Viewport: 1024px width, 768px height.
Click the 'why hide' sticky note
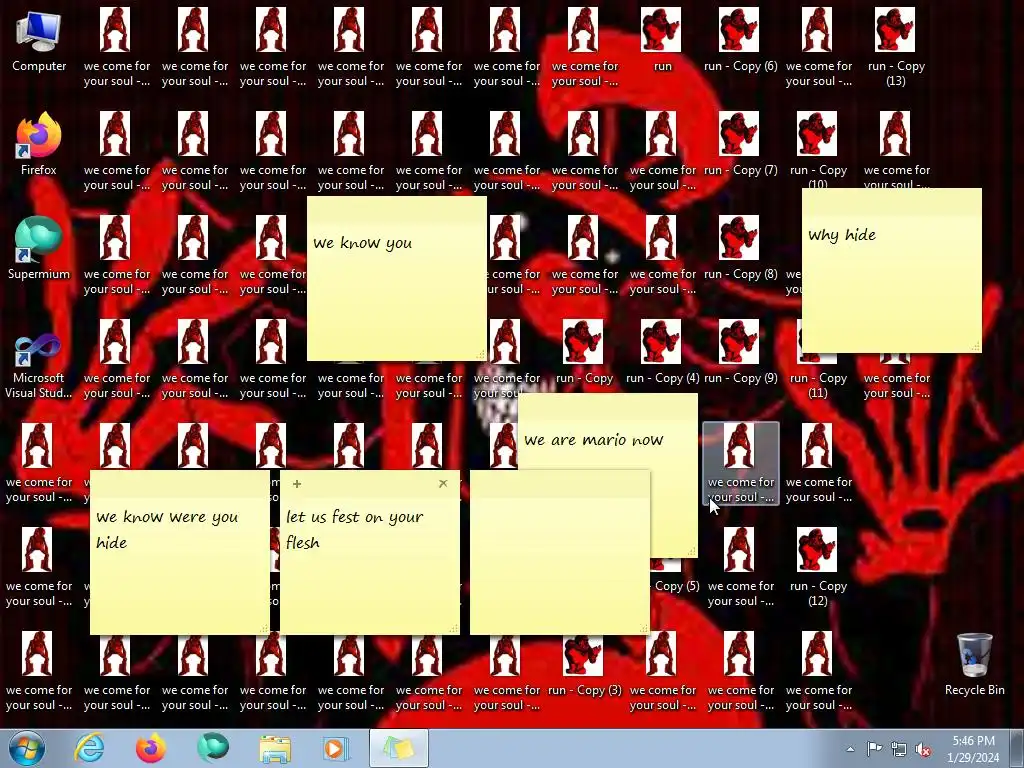pyautogui.click(x=891, y=270)
